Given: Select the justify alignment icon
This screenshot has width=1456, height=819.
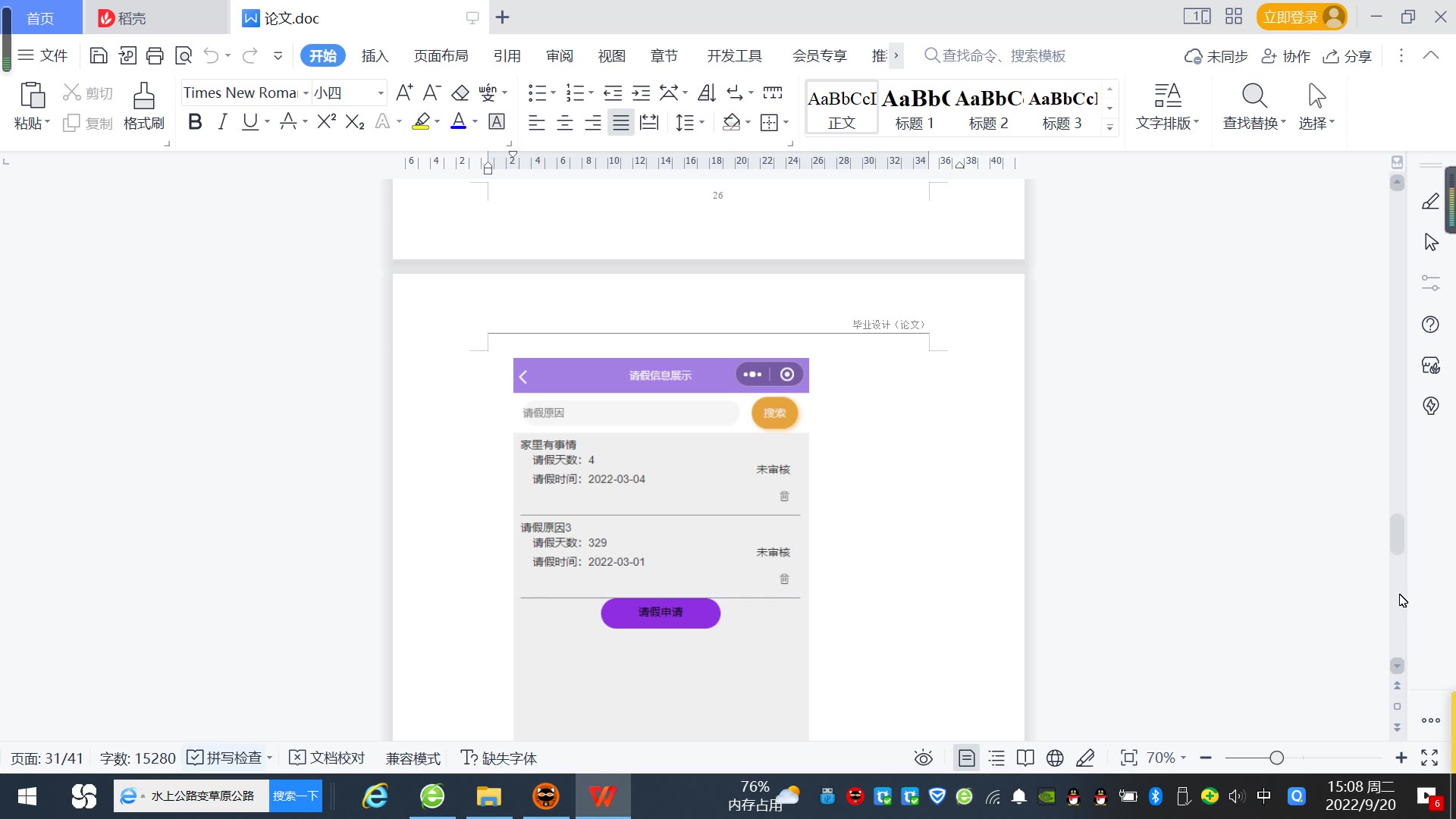Looking at the screenshot, I should [621, 122].
